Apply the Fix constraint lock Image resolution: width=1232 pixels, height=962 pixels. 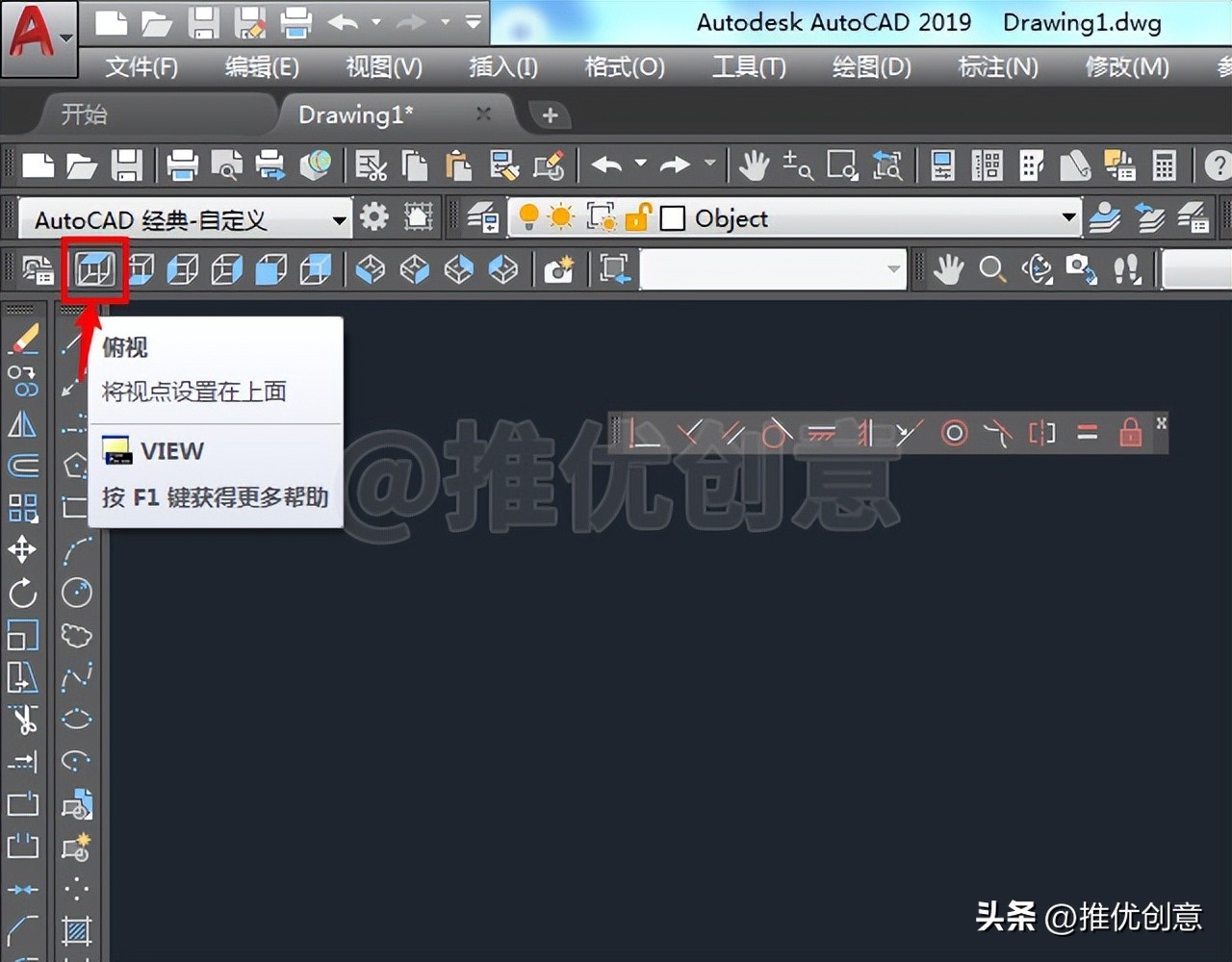click(x=1130, y=434)
